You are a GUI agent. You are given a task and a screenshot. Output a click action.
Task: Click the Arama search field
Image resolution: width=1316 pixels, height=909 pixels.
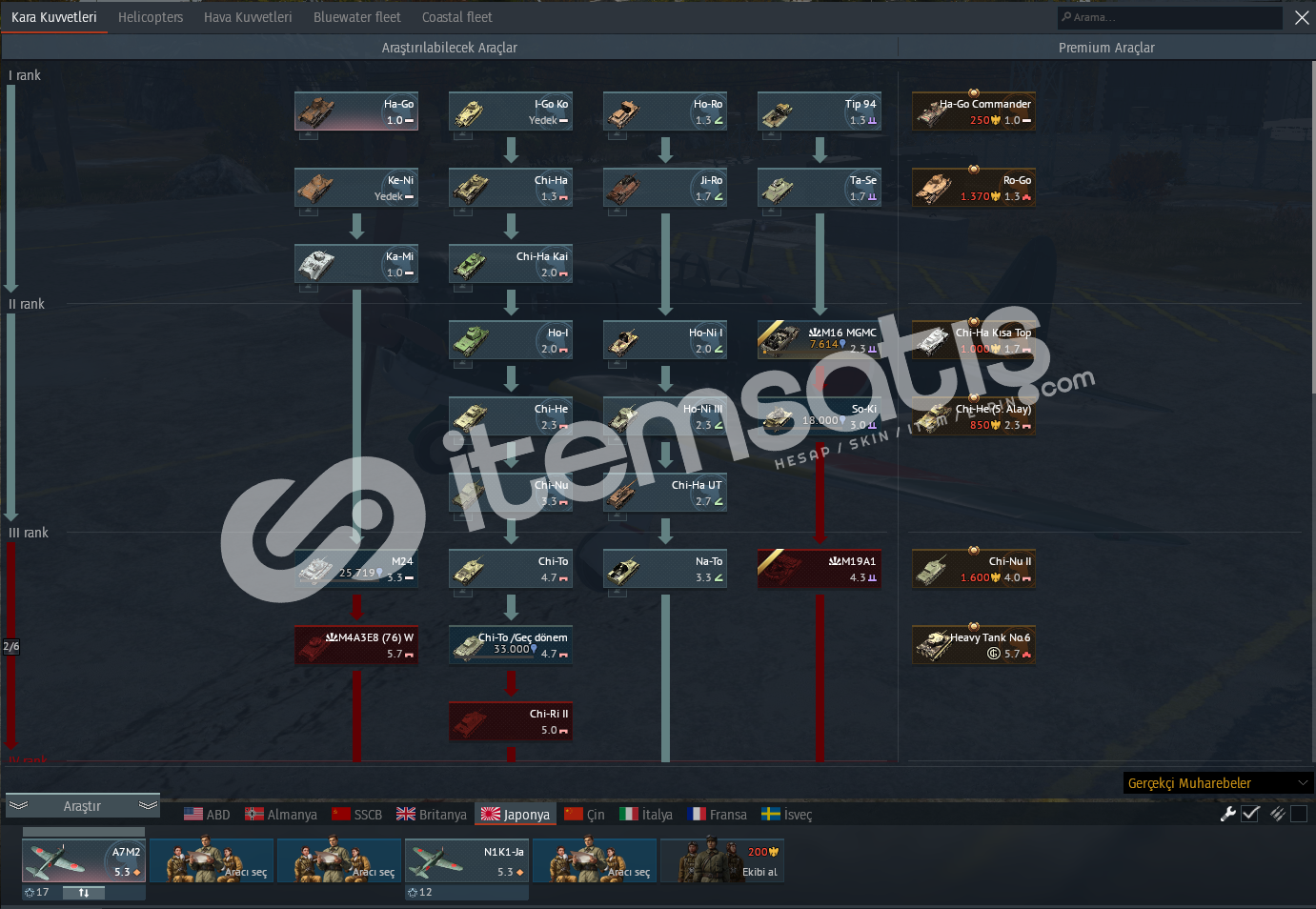[x=1170, y=17]
